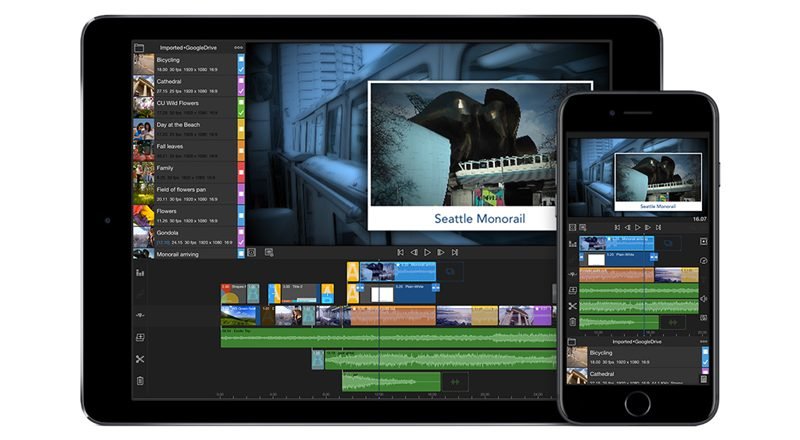The image size is (800, 440).
Task: Click the trash delete icon on iPhone
Action: 572,322
